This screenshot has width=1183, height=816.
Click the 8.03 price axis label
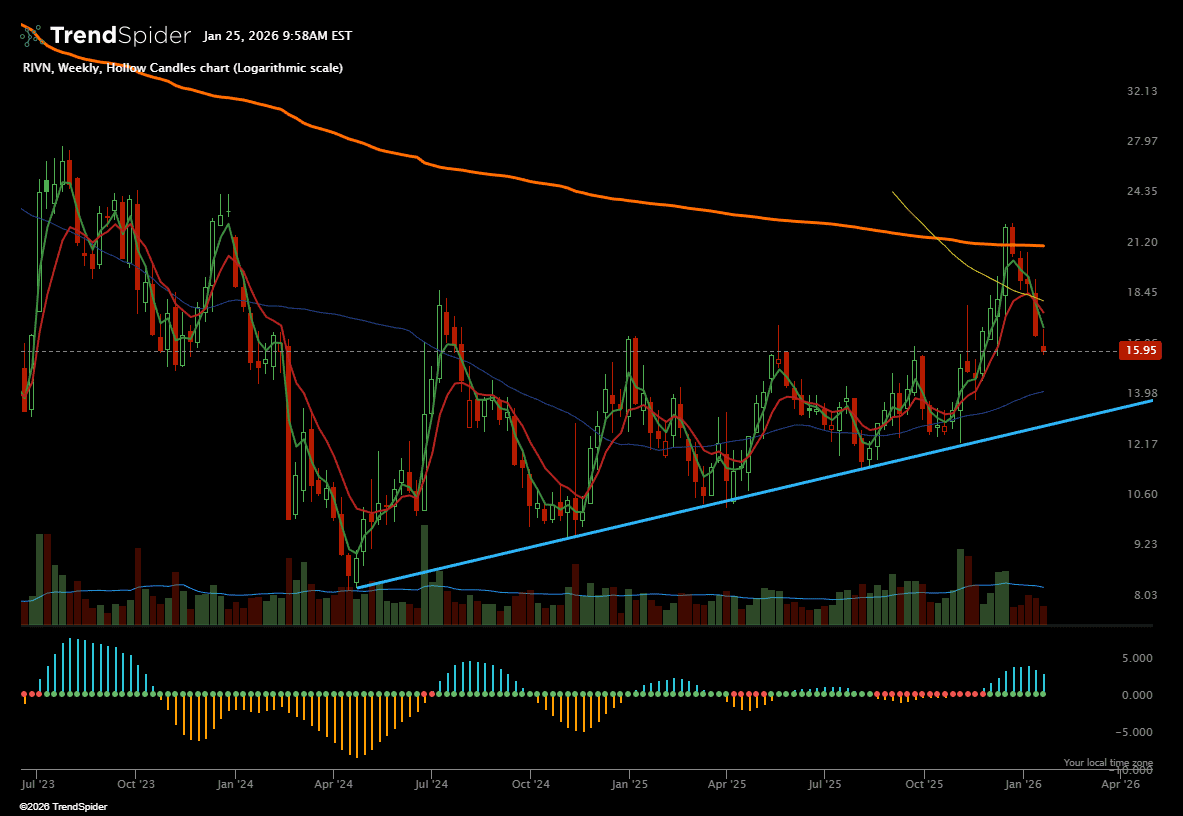click(1141, 595)
